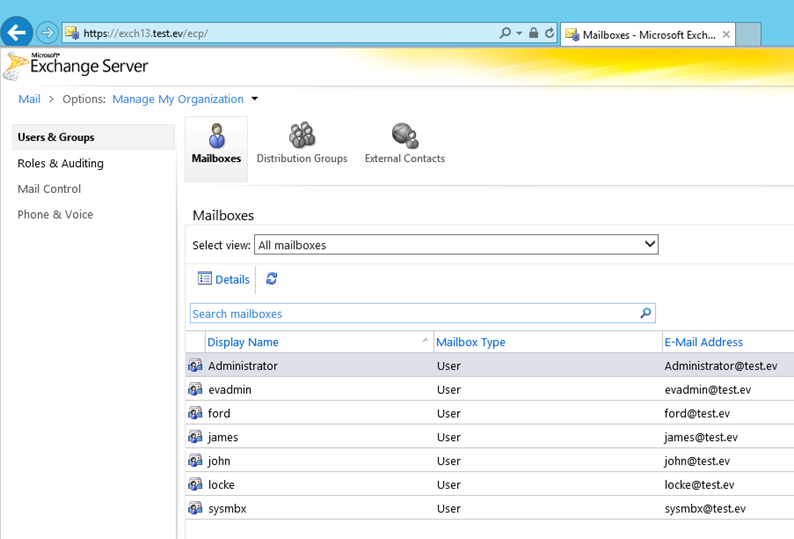Click the User type cell in locke row

449,485
